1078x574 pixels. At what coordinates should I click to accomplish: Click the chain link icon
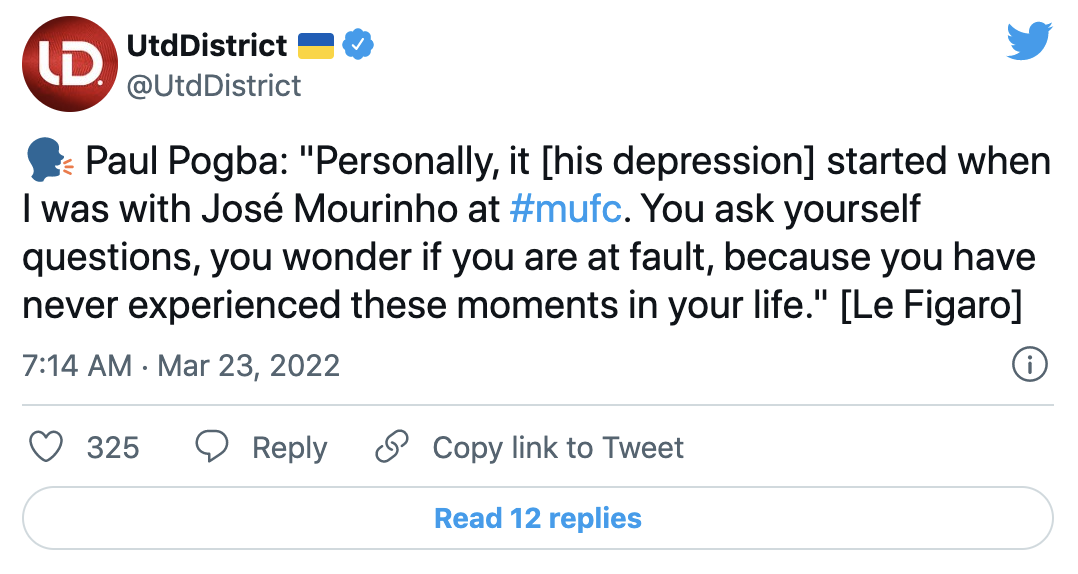391,447
